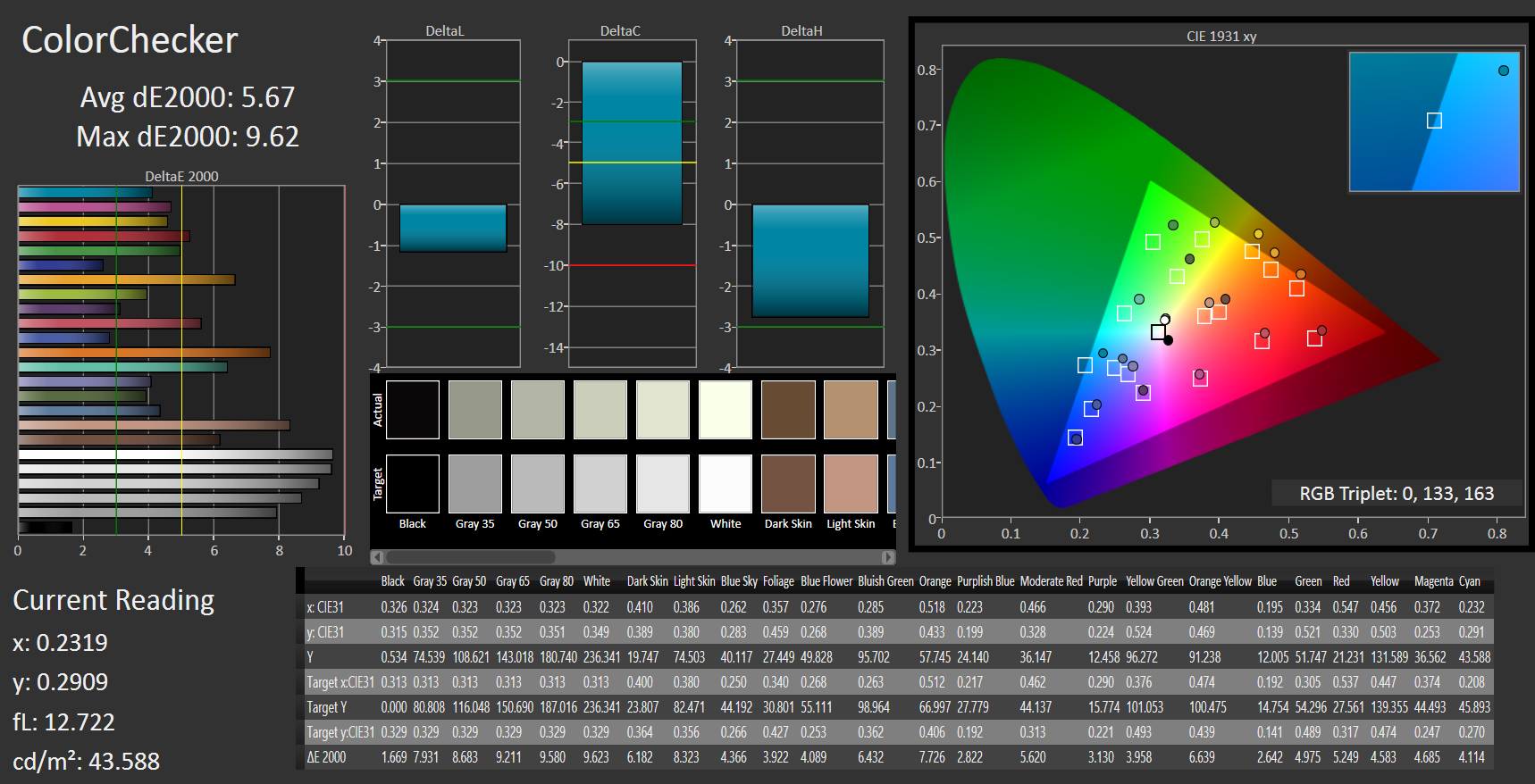Select the Bluish Green column header
Screen dimensions: 1535x784
[x=885, y=581]
